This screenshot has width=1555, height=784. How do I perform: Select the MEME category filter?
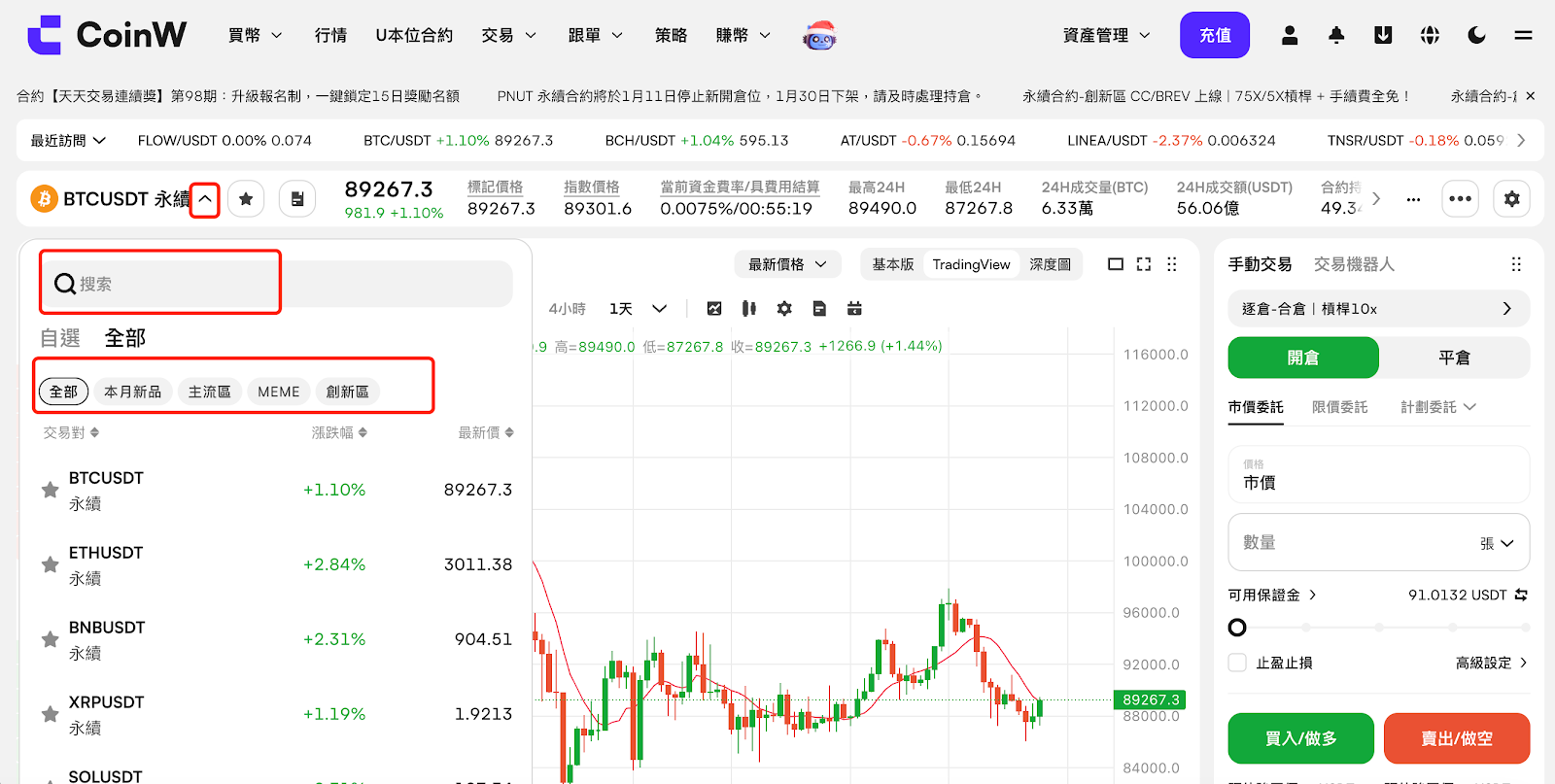(x=279, y=392)
